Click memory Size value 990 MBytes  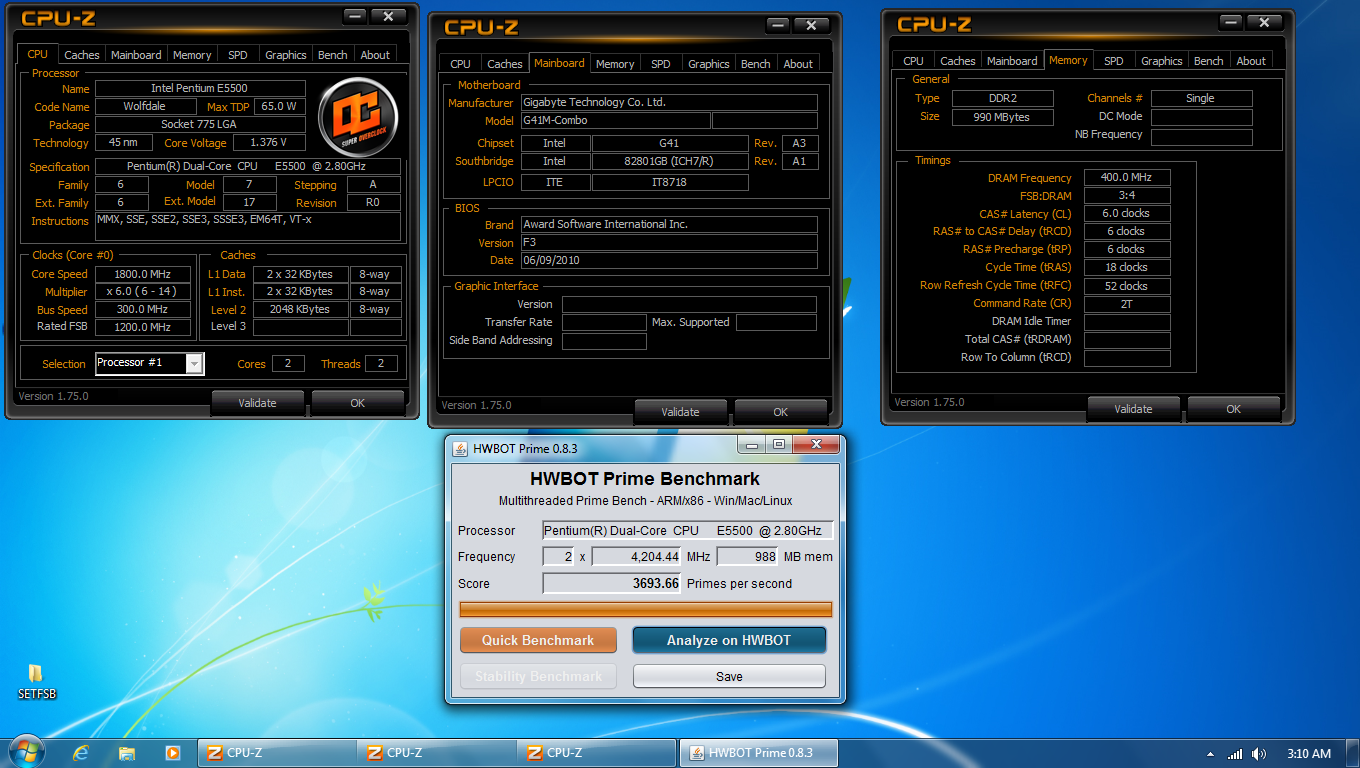point(1002,117)
